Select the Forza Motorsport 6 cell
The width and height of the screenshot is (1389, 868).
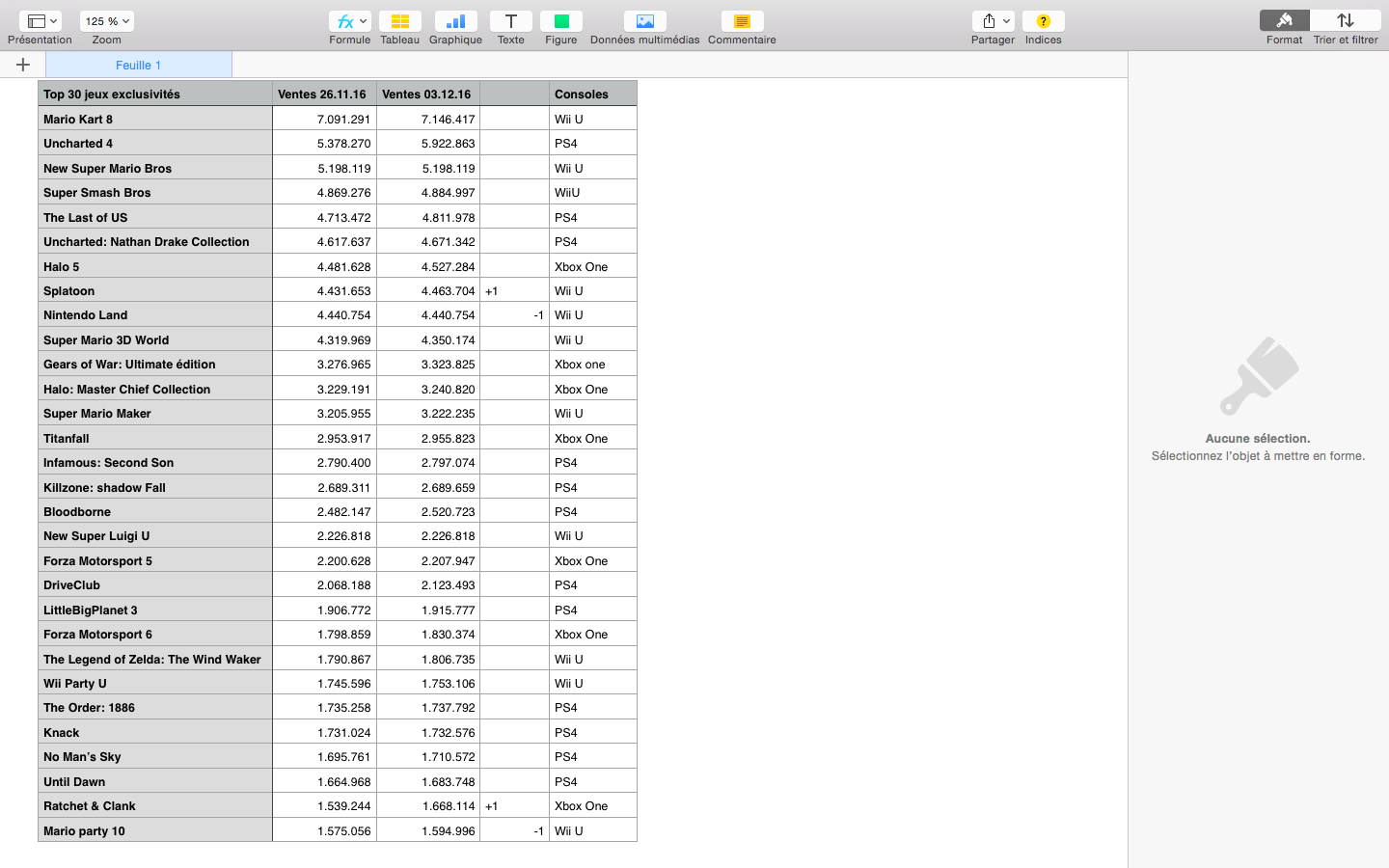155,634
